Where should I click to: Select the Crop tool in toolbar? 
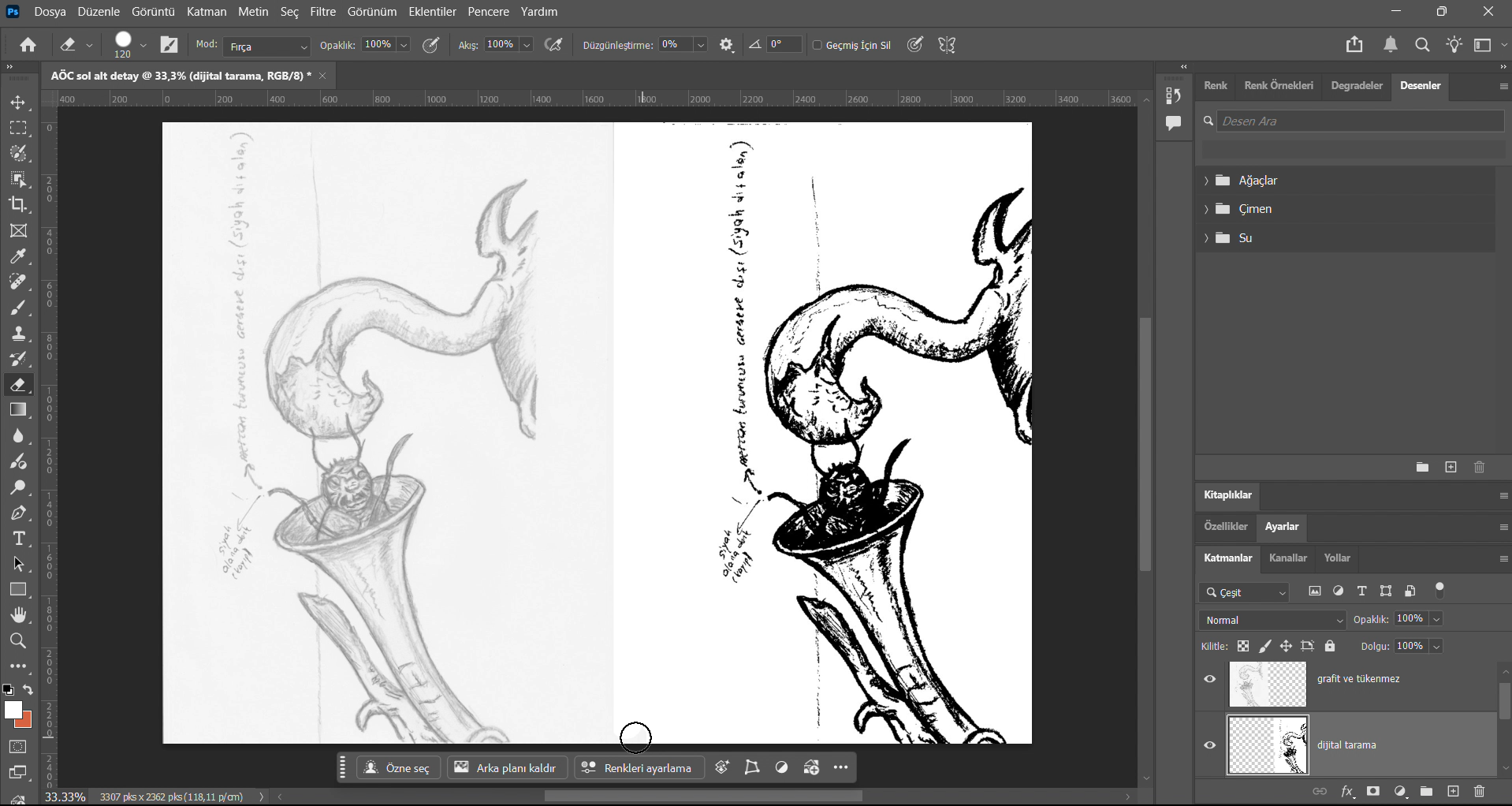pyautogui.click(x=18, y=205)
